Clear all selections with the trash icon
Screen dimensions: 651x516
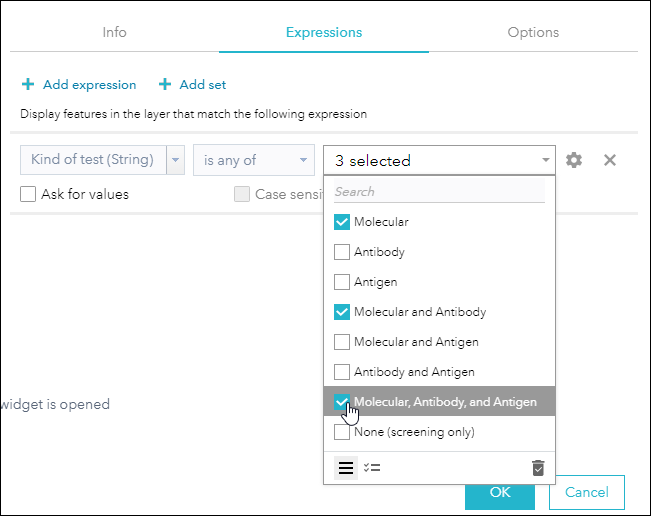(538, 468)
